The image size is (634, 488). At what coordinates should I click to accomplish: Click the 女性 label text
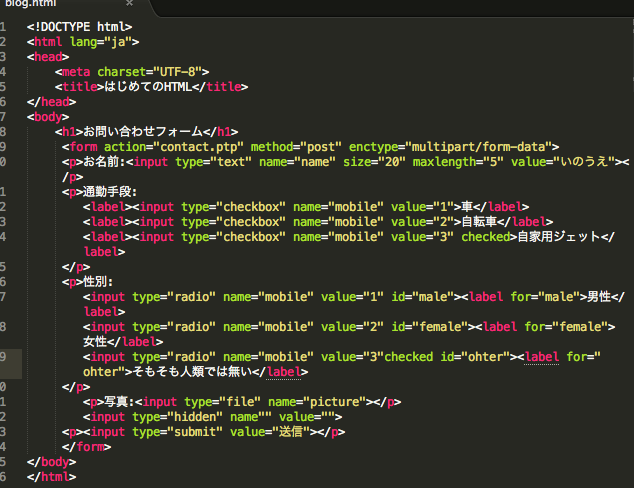(x=95, y=342)
